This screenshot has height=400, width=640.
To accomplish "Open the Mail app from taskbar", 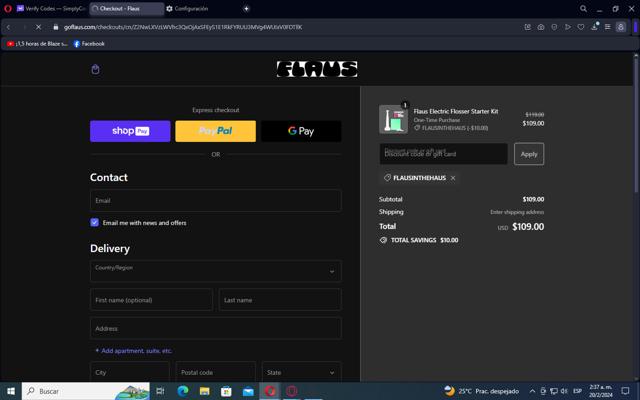I will point(248,391).
